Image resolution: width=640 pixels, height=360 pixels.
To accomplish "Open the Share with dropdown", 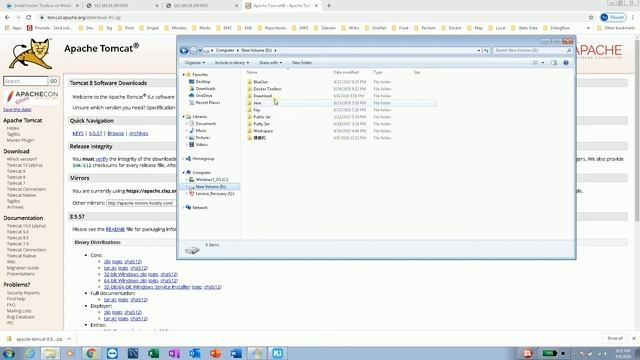I will [x=270, y=63].
